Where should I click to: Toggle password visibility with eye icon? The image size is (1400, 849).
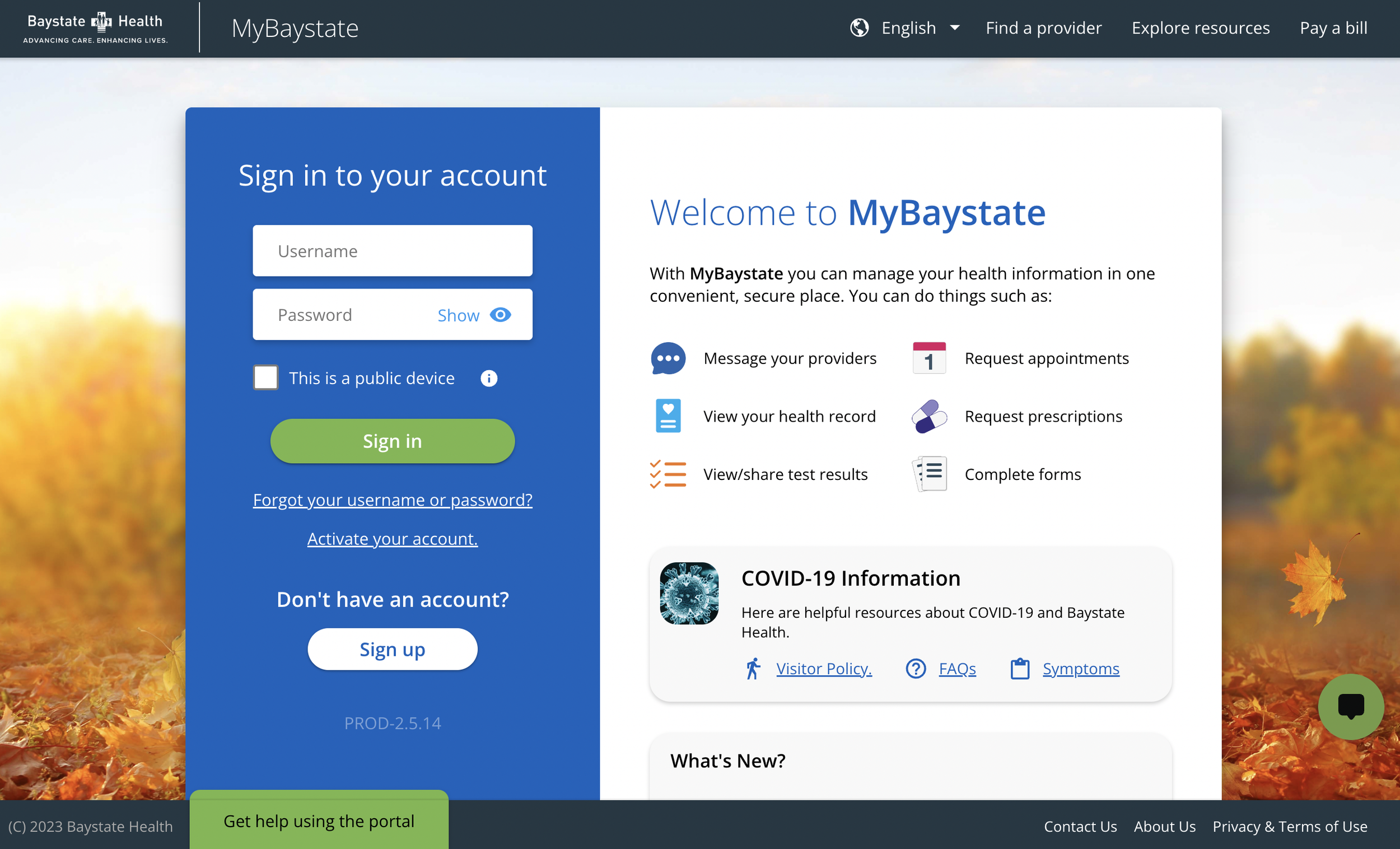(x=500, y=315)
